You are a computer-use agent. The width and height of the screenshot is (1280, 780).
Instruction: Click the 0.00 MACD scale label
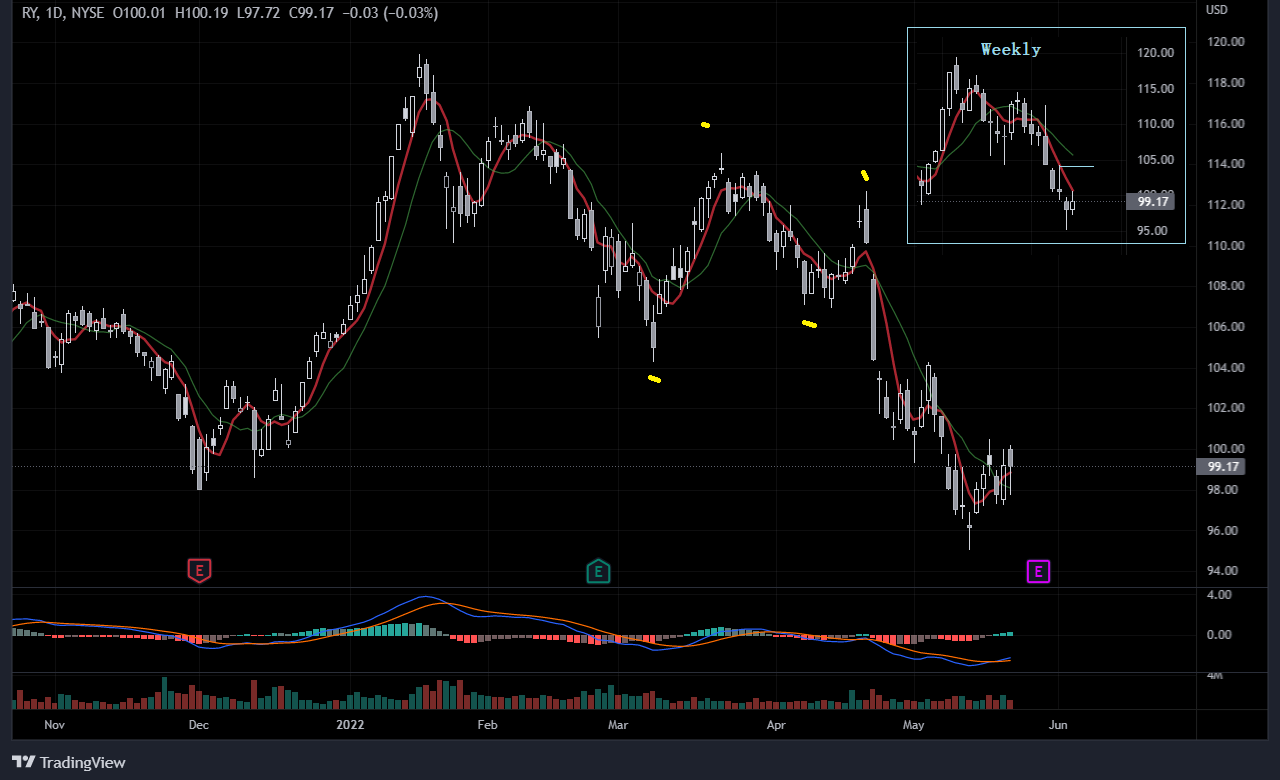(1218, 635)
